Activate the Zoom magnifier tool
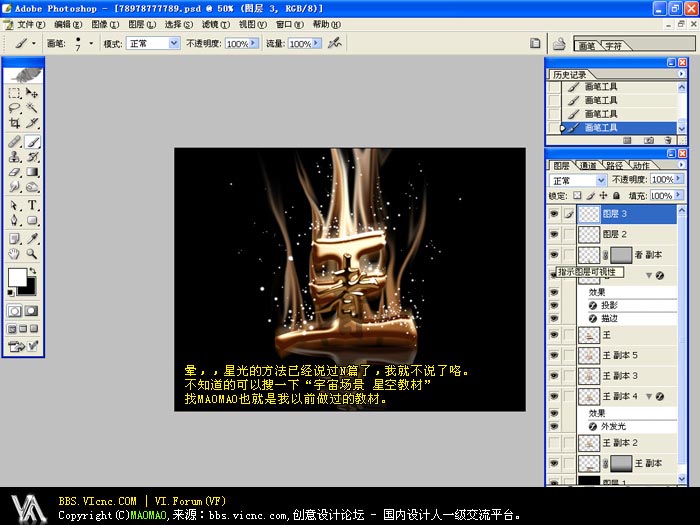 click(x=32, y=254)
